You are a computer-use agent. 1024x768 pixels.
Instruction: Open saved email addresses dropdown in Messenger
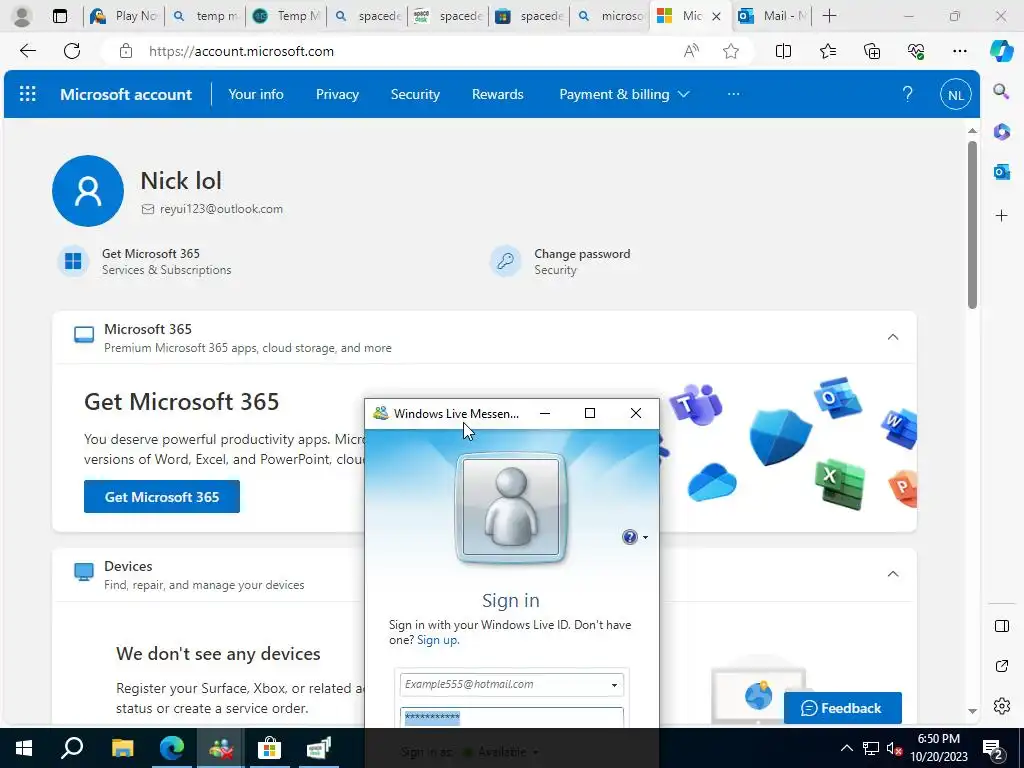point(614,685)
